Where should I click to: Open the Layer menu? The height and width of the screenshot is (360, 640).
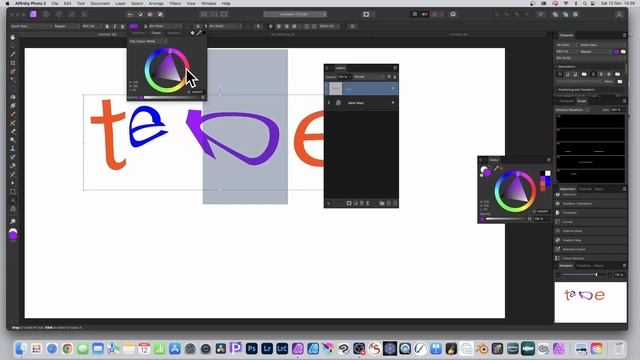tap(120, 3)
